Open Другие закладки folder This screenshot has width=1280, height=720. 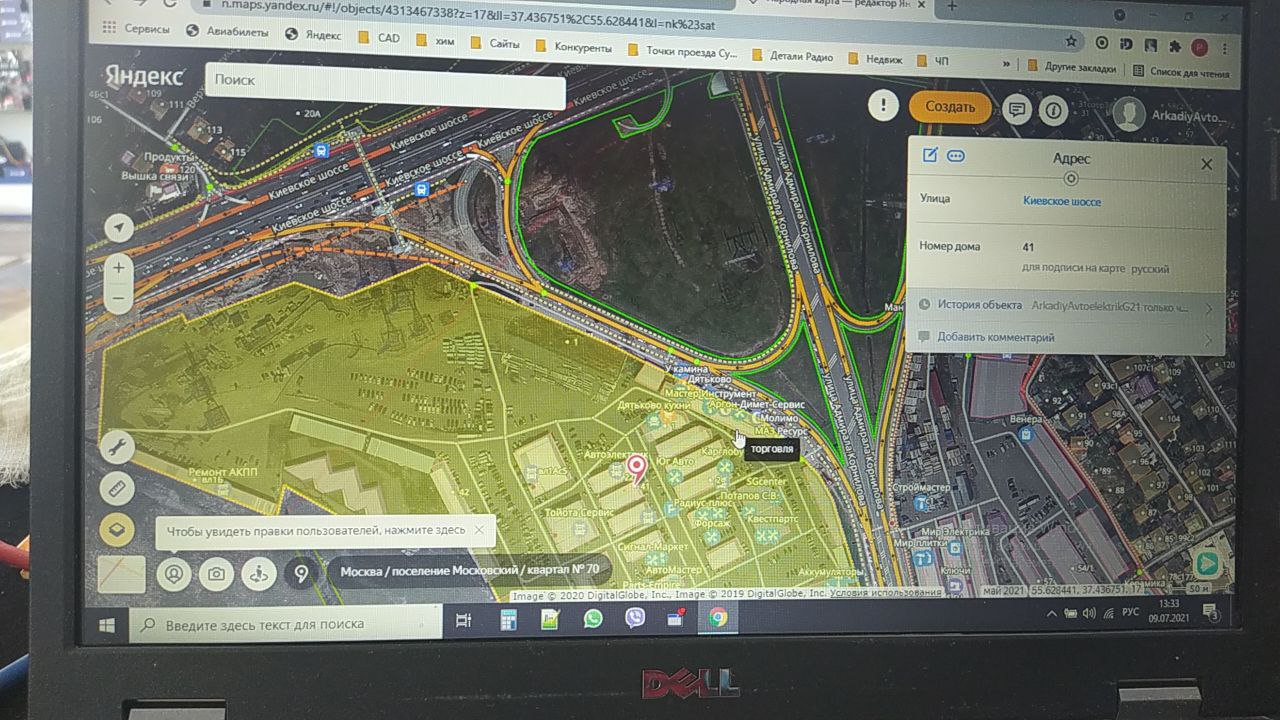coord(1071,67)
